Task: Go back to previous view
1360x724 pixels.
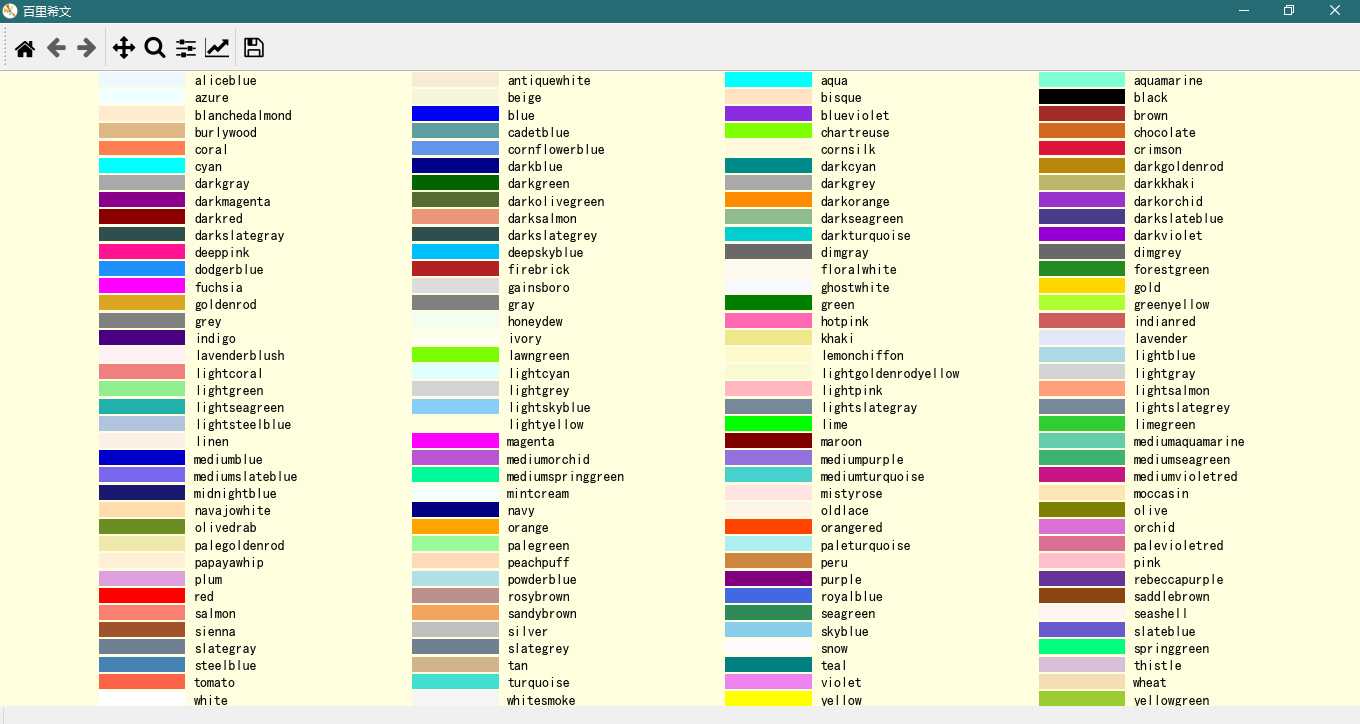Action: click(56, 48)
